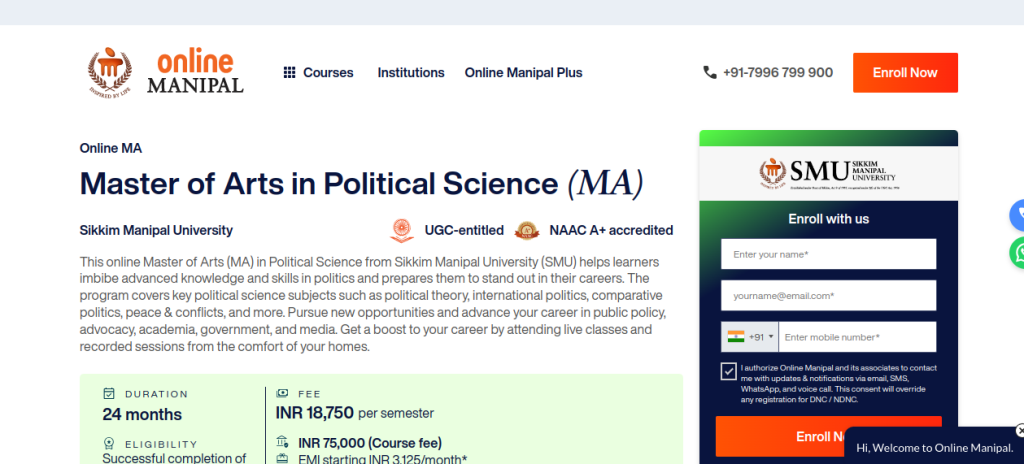This screenshot has height=464, width=1024.
Task: Click the eligibility award icon
Action: pos(109,443)
